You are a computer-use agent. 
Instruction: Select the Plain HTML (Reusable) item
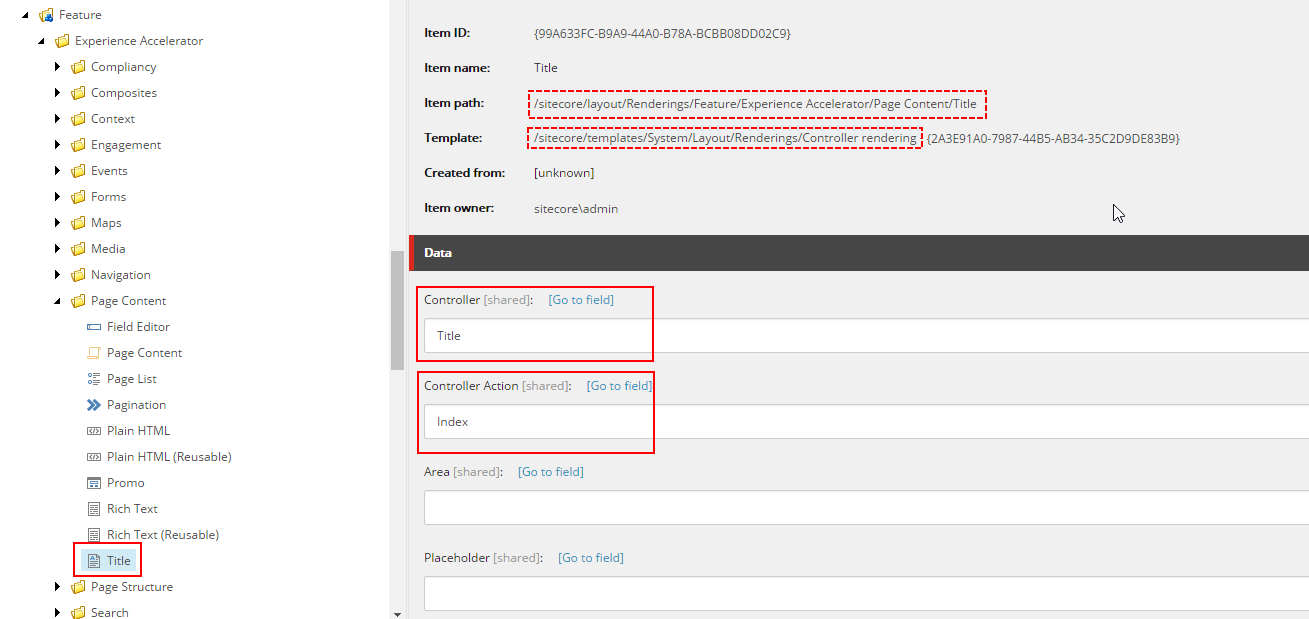(169, 457)
